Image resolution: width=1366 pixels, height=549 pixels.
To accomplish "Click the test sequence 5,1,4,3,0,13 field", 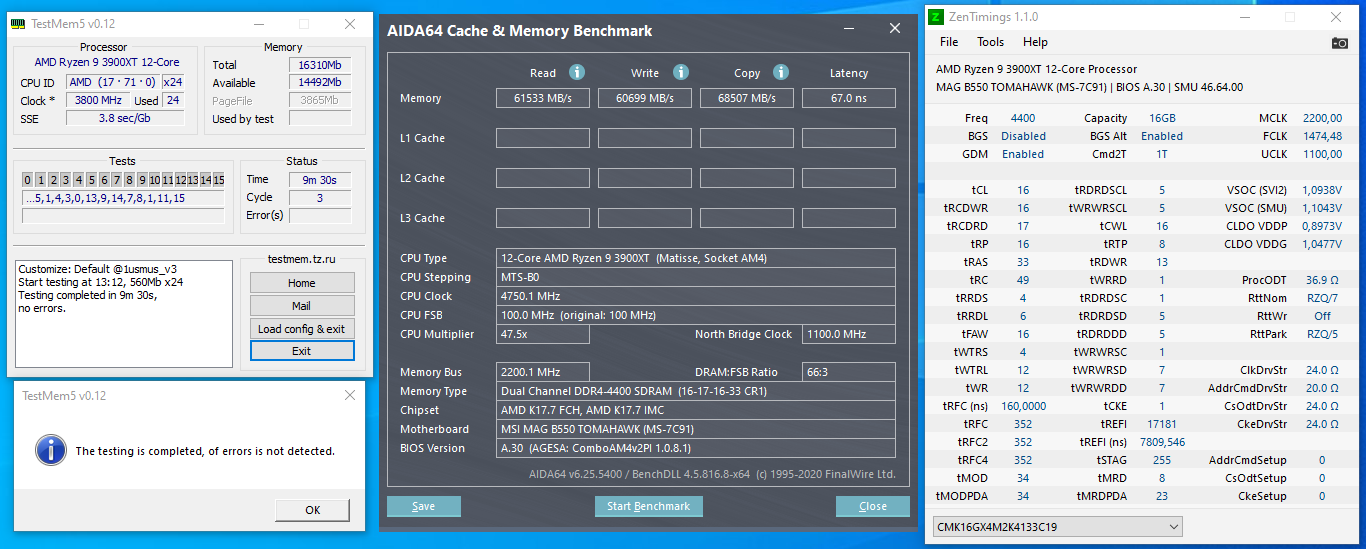I will 122,198.
